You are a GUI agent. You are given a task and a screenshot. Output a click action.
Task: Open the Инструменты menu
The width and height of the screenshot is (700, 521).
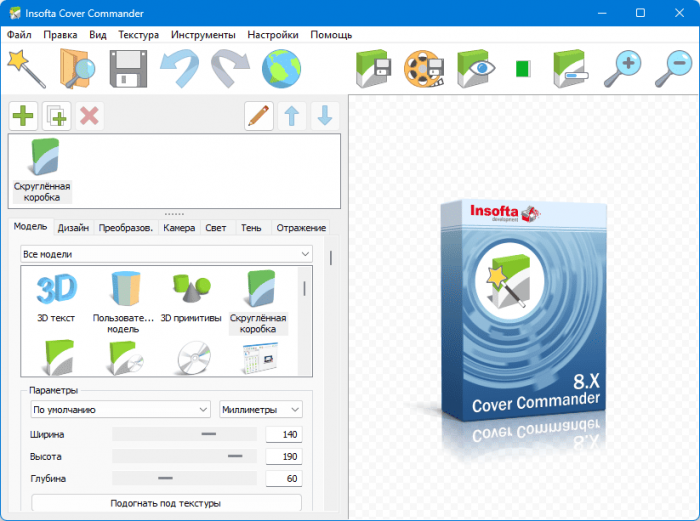(203, 35)
